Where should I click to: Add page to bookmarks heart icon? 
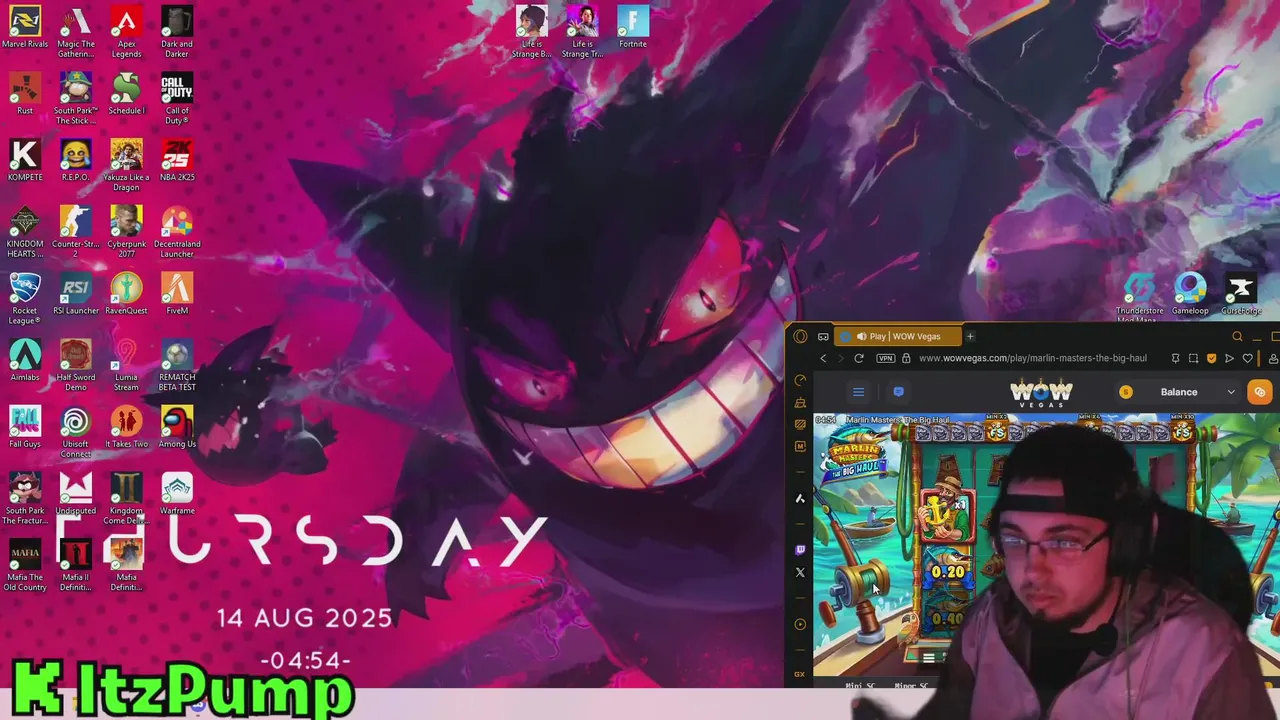coord(1247,358)
